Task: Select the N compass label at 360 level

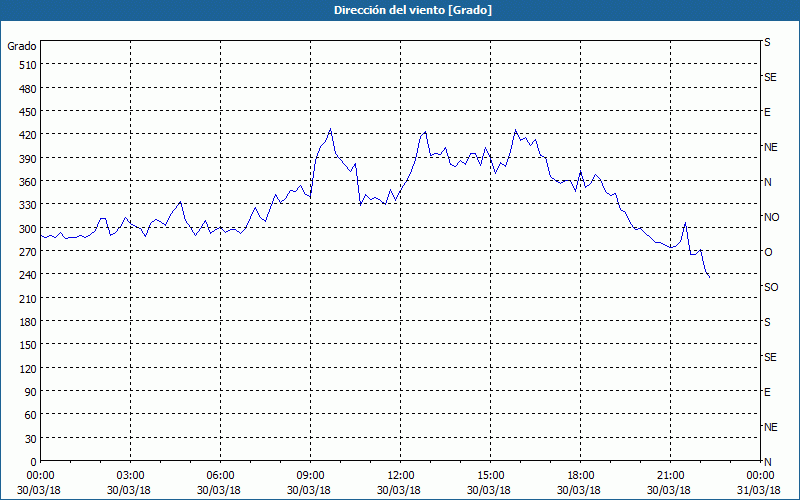Action: click(x=768, y=182)
